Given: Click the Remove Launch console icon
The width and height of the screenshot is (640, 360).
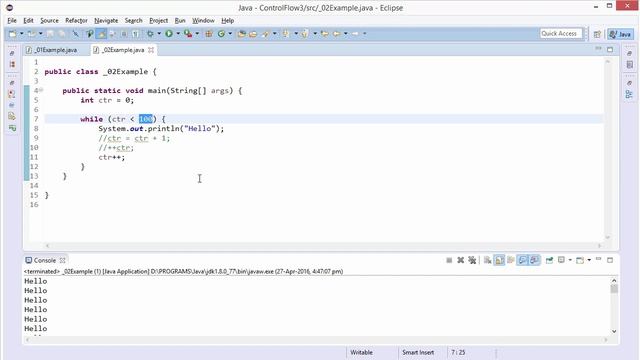Looking at the screenshot, I should point(460,260).
